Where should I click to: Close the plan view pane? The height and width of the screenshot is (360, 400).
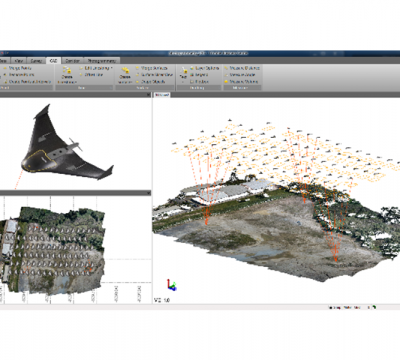pos(149,193)
